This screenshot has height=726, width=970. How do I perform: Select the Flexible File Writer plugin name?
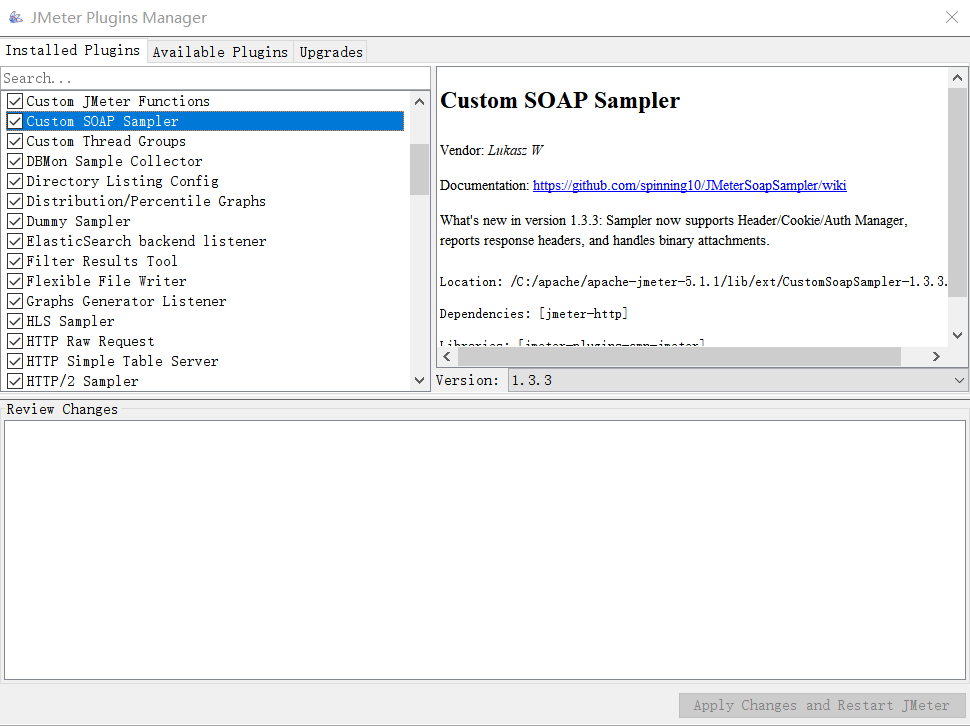coord(106,281)
